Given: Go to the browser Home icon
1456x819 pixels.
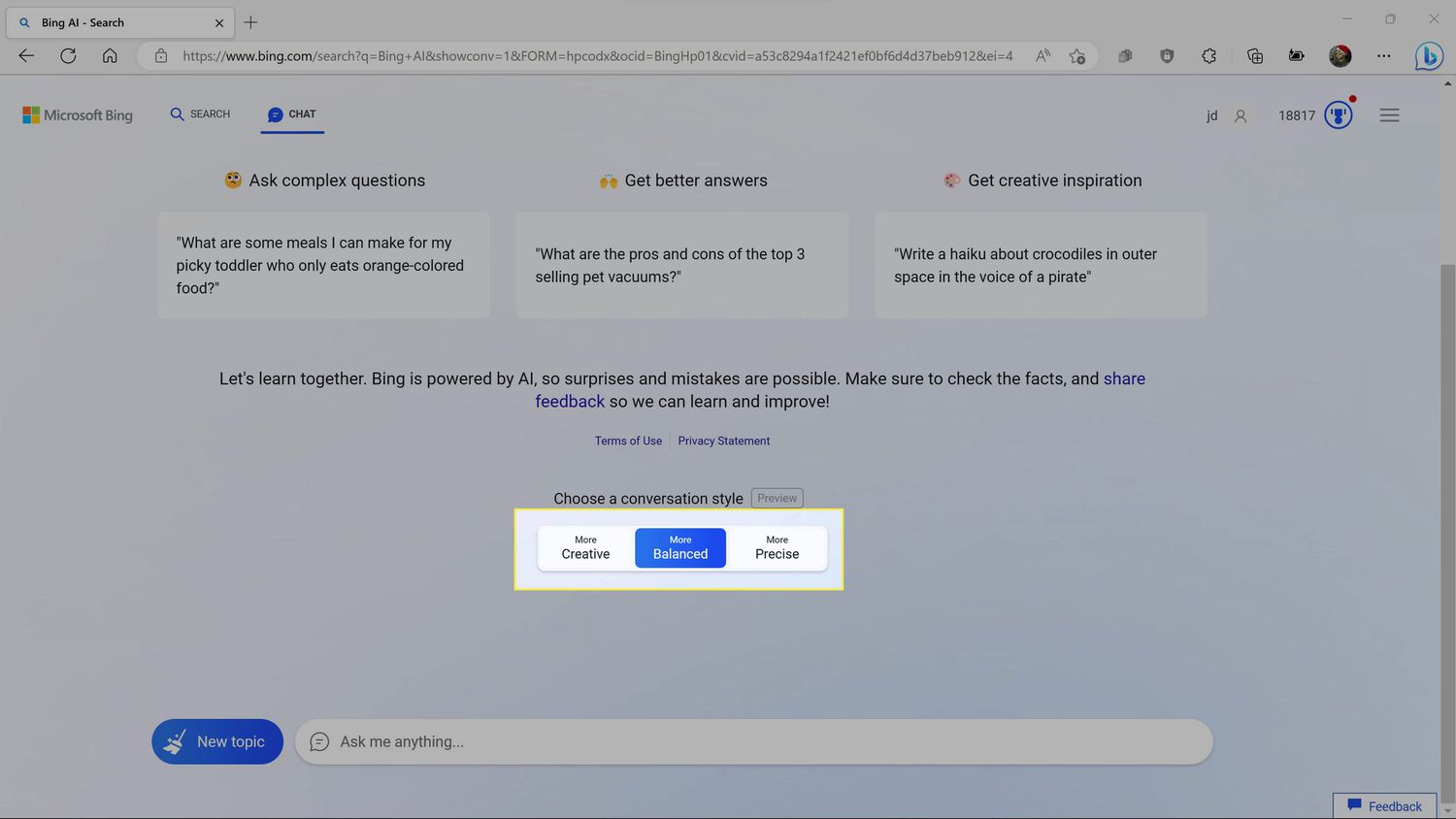Looking at the screenshot, I should point(110,56).
